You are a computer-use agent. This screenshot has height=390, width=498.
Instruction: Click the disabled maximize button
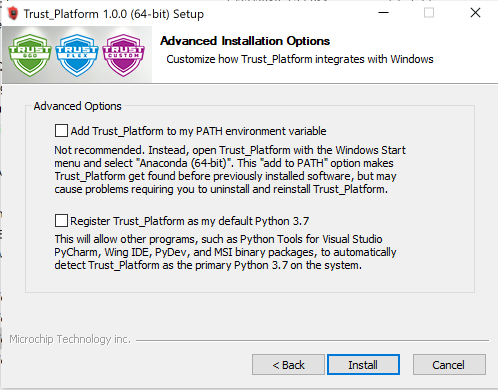point(429,13)
